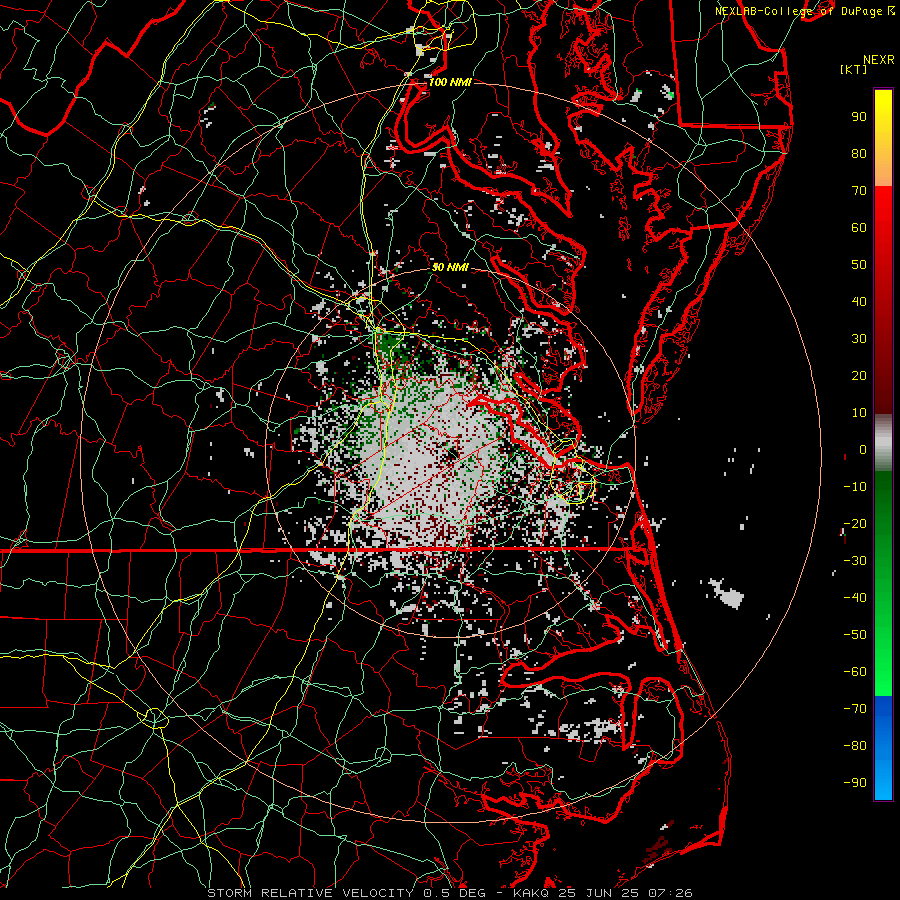Click the 50 value on the velocity scale
900x900 pixels.
pos(859,265)
